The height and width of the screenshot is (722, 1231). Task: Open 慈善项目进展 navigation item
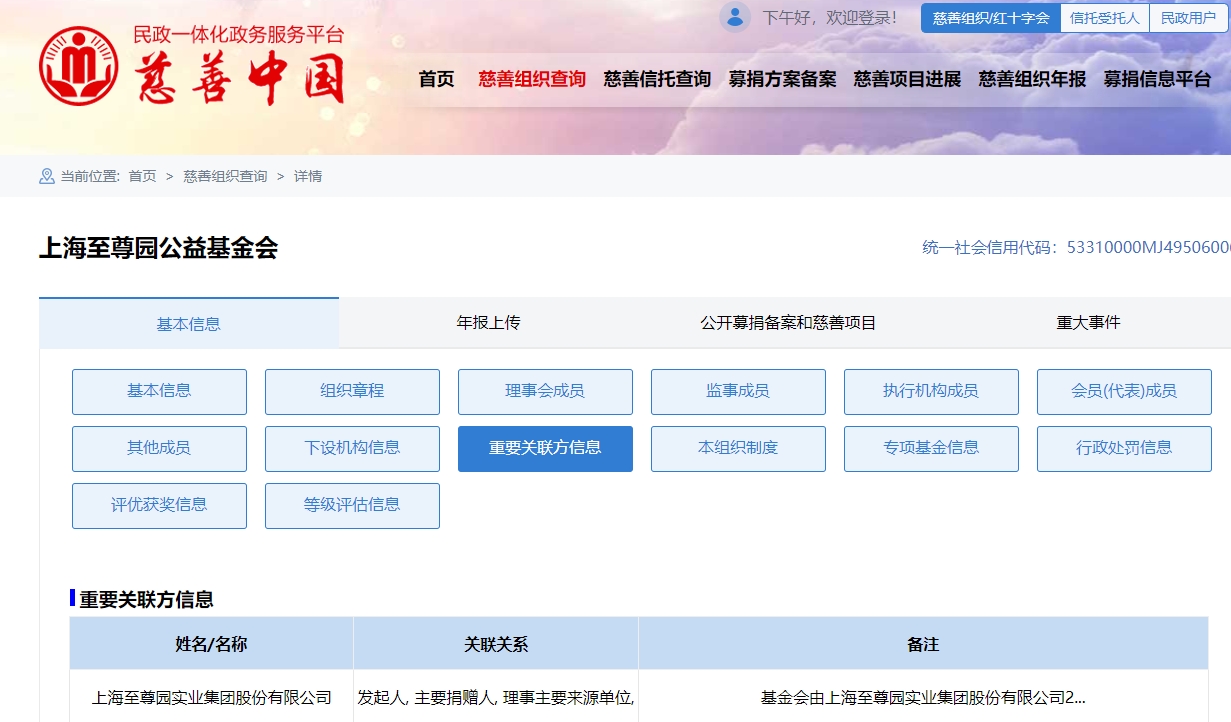click(907, 79)
